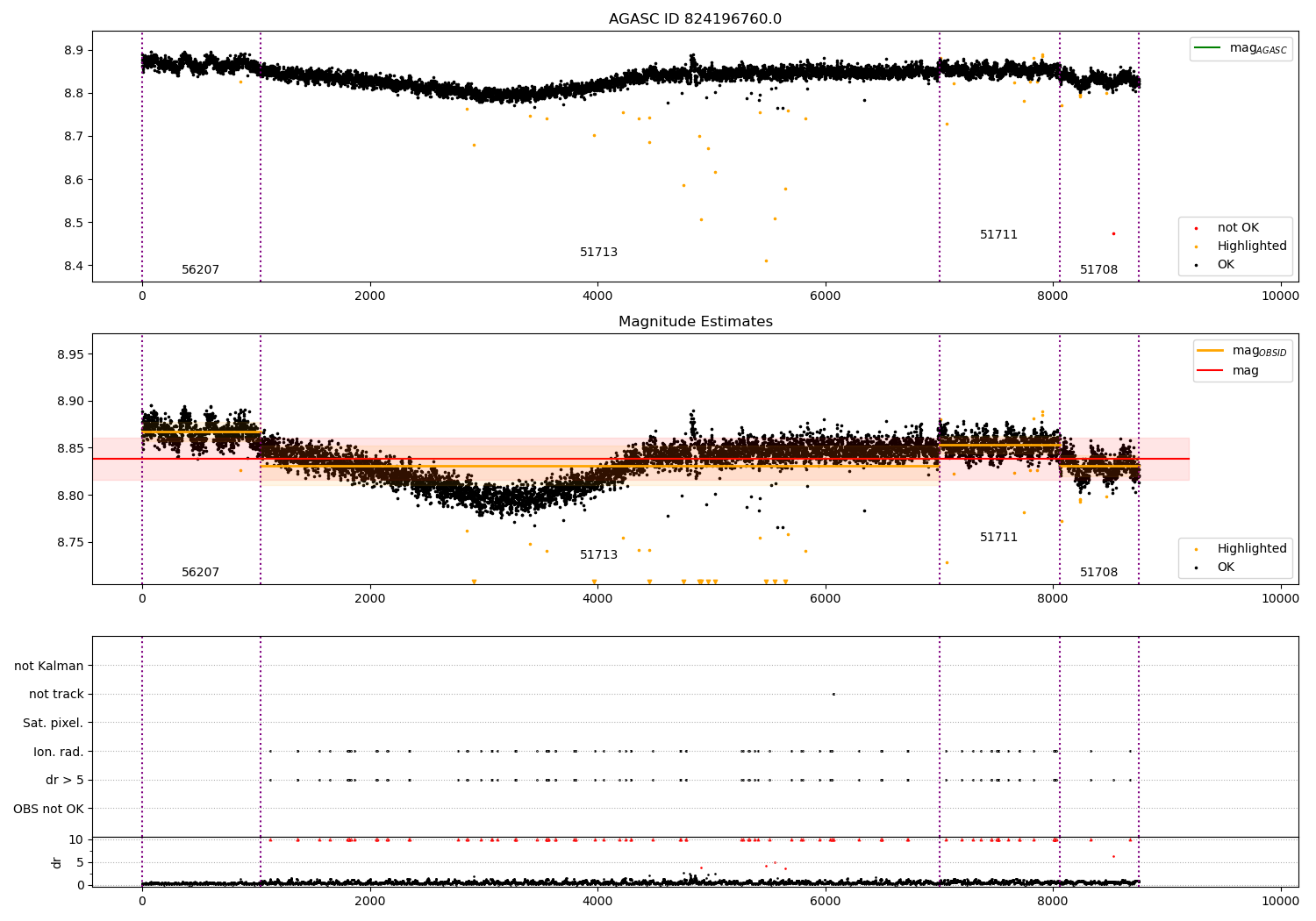Click the lone black dot in 'not track' row
This screenshot has height=921, width=1316.
tap(833, 694)
